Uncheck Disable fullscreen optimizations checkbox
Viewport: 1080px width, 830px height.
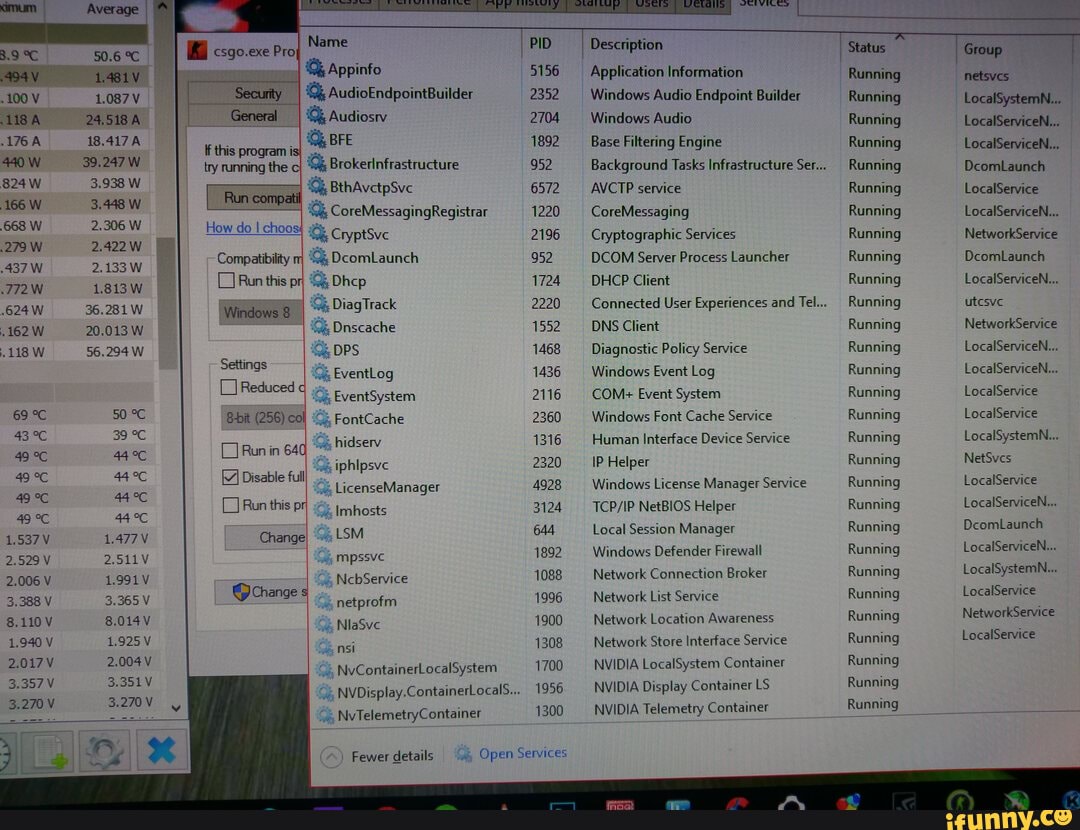(x=230, y=477)
